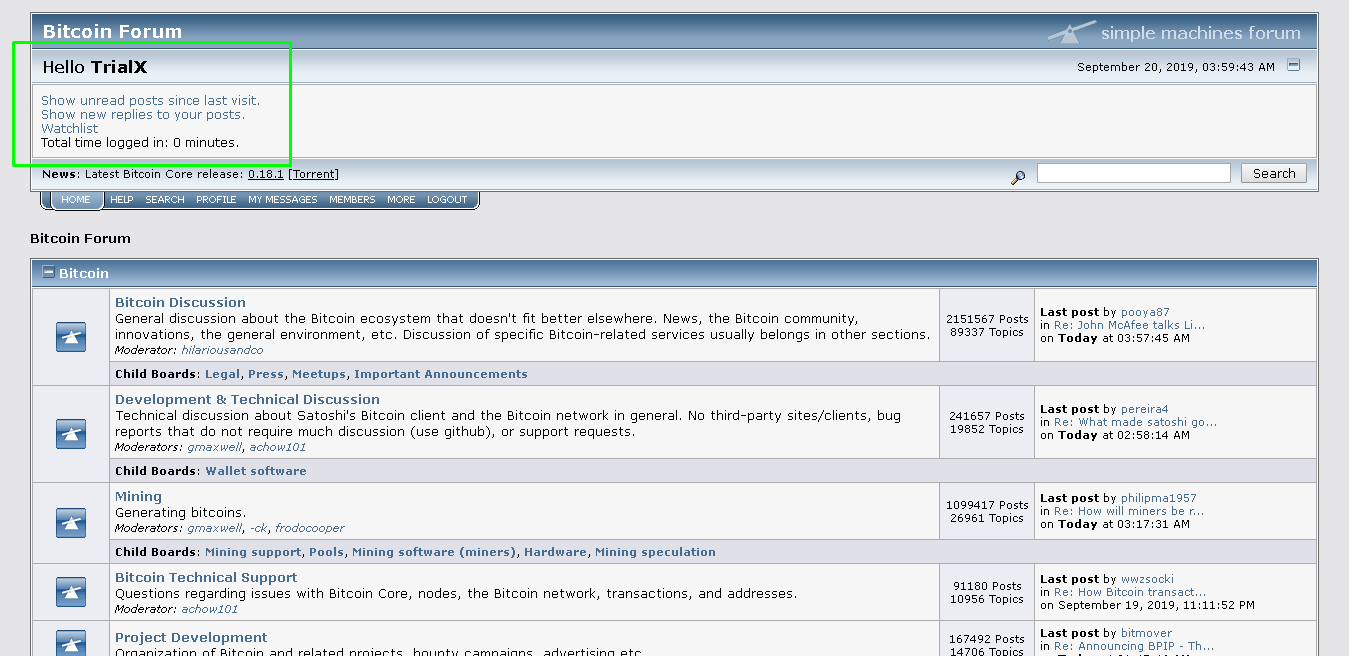Open the Mining board
This screenshot has height=656, width=1349.
138,496
